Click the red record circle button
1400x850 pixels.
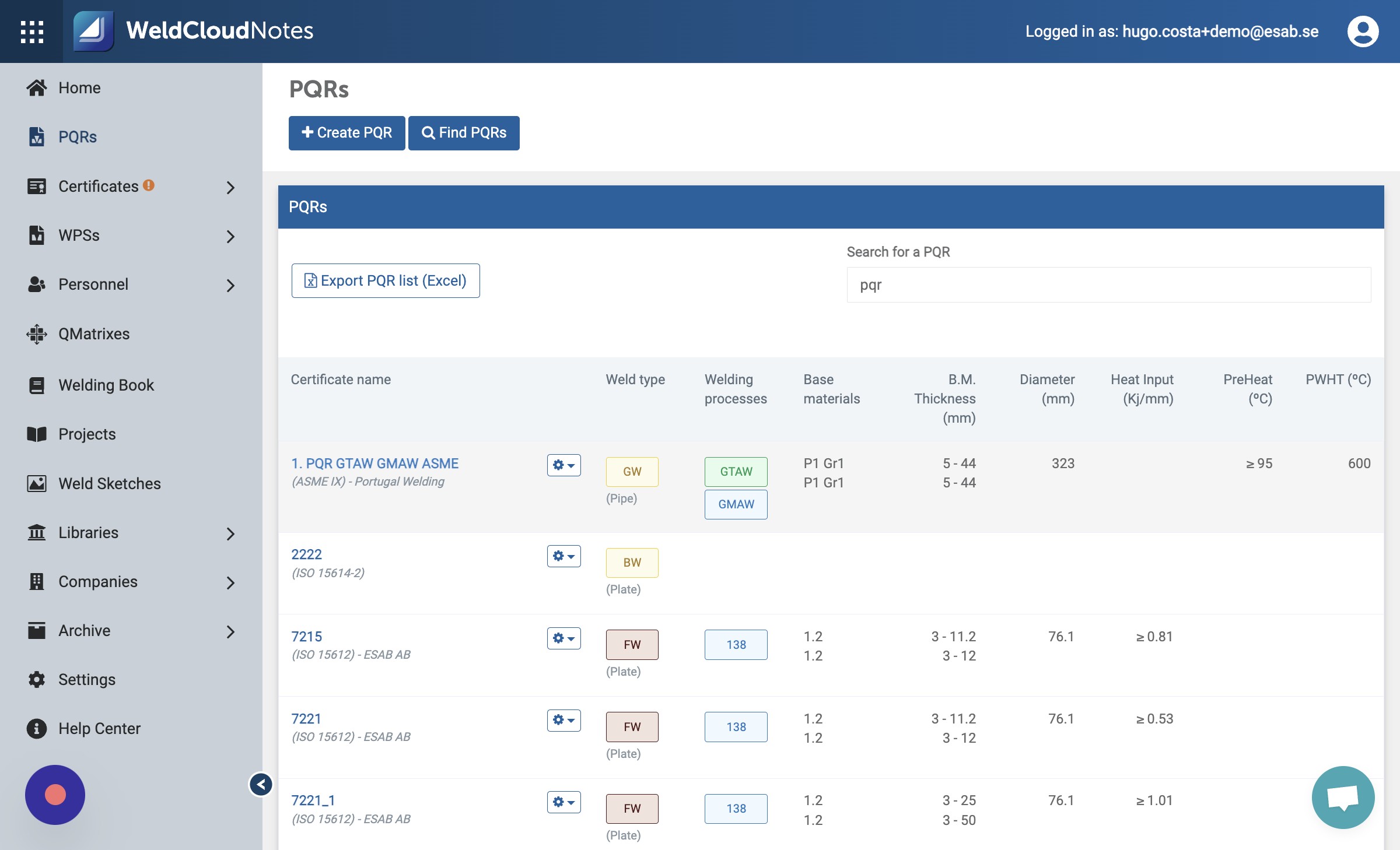(55, 795)
